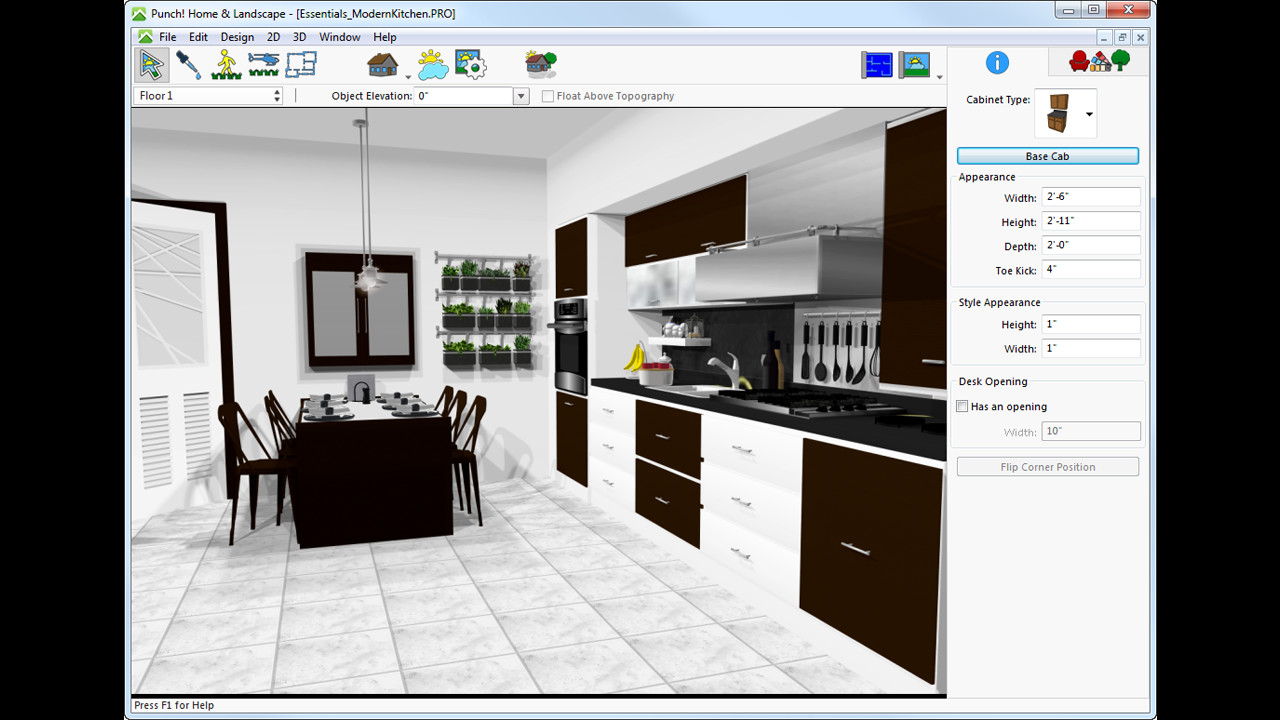Open the 3D menu
Viewport: 1280px width, 720px height.
(299, 36)
